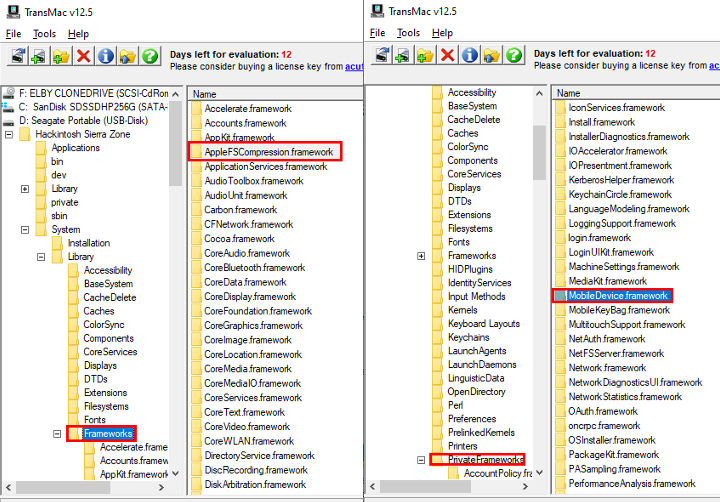The width and height of the screenshot is (720, 502).
Task: Open the Help menu in right window
Action: (x=442, y=33)
